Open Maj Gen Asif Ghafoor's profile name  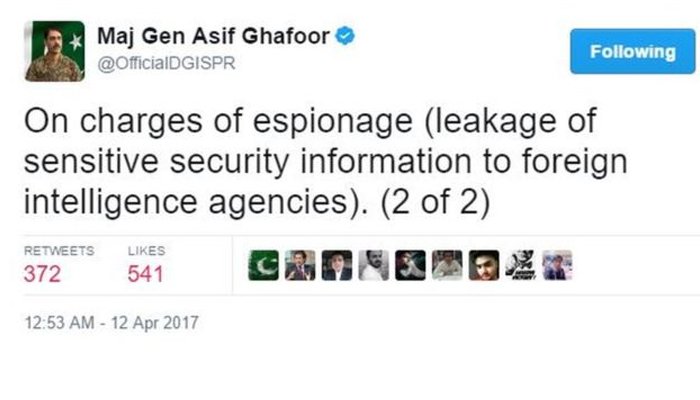click(214, 39)
